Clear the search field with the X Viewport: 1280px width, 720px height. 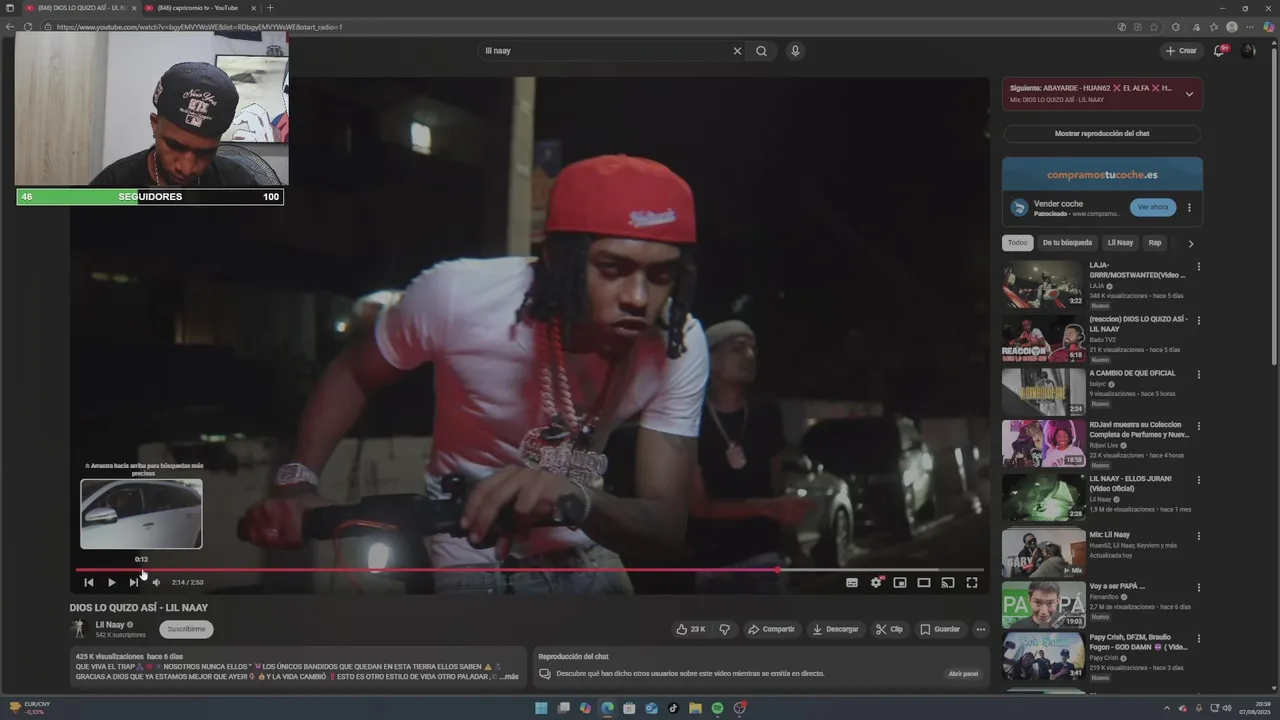pyautogui.click(x=738, y=51)
